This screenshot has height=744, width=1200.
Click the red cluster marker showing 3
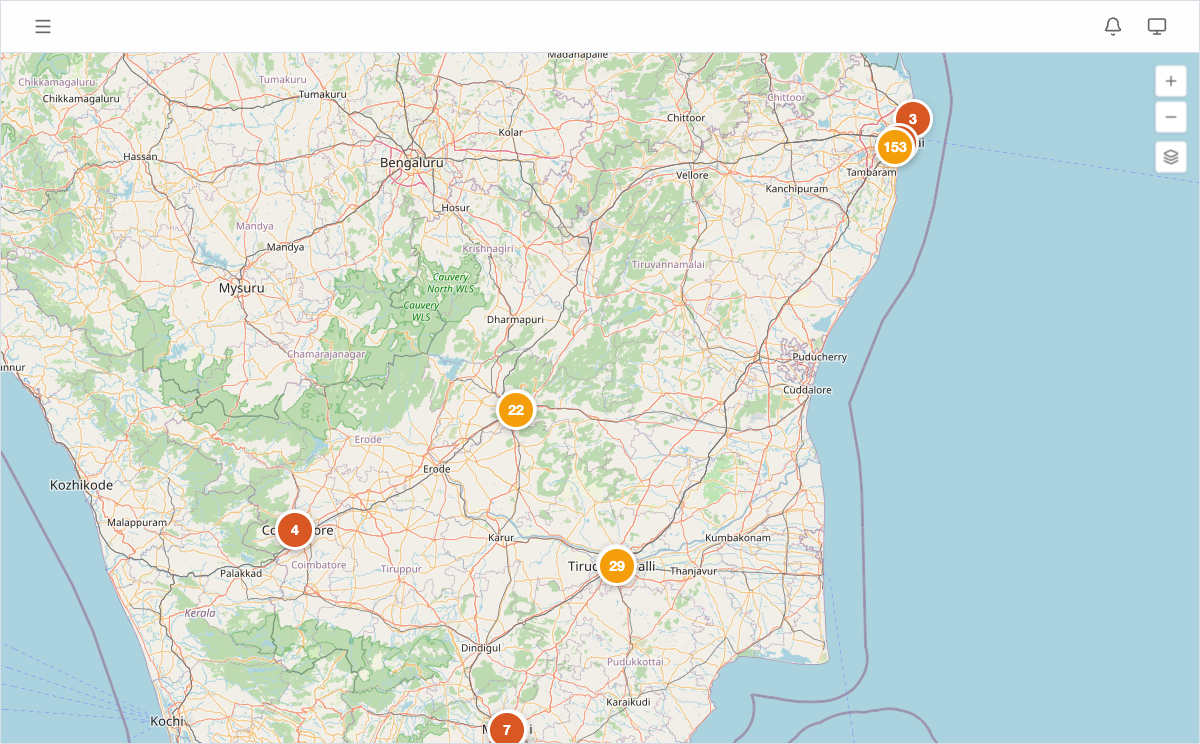(912, 118)
